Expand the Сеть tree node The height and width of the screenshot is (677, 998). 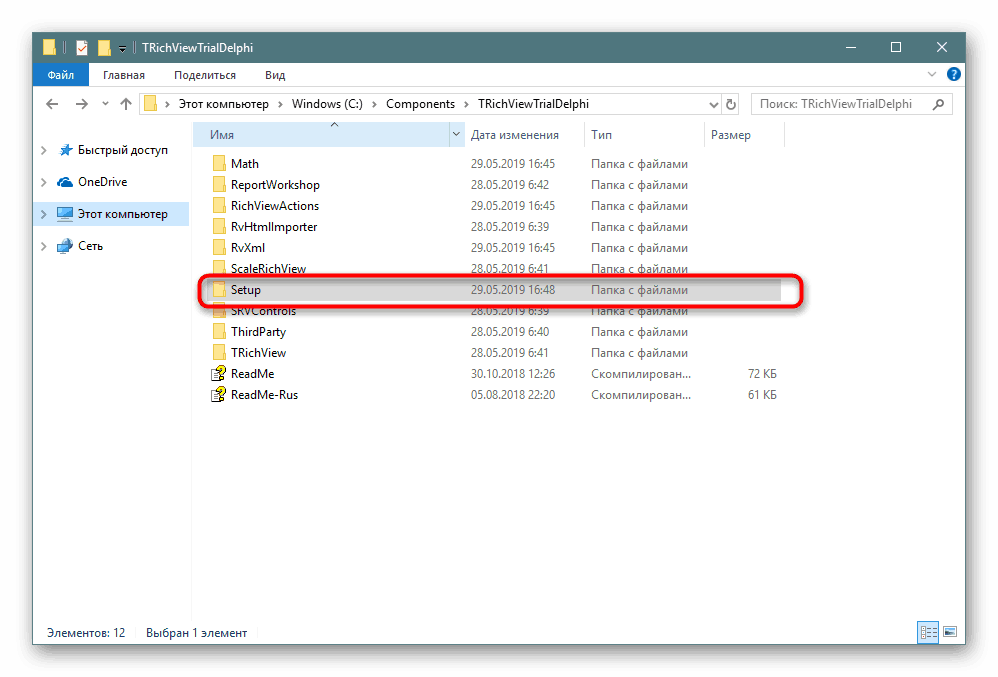coord(43,246)
